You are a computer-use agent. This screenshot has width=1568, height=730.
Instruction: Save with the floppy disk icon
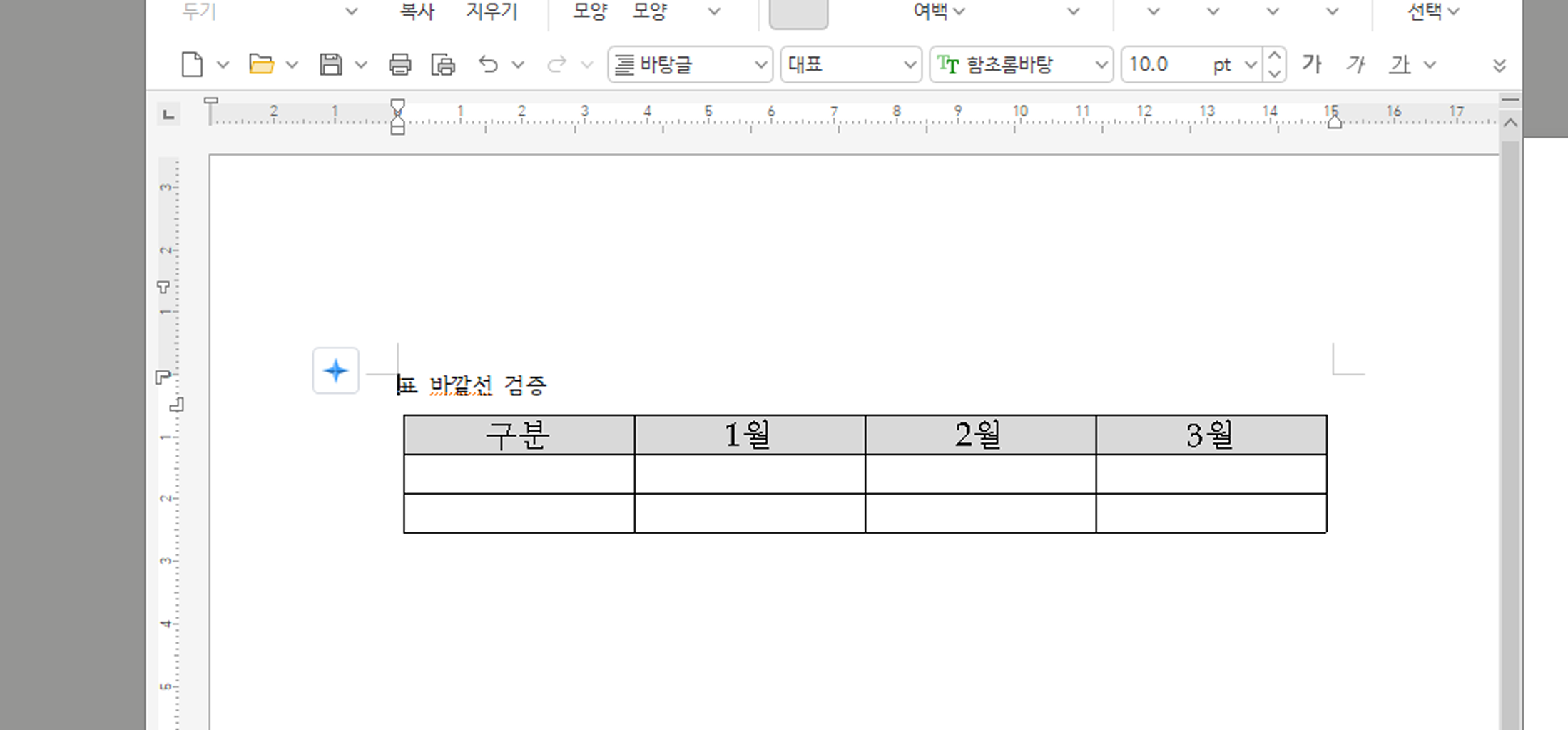click(x=330, y=65)
